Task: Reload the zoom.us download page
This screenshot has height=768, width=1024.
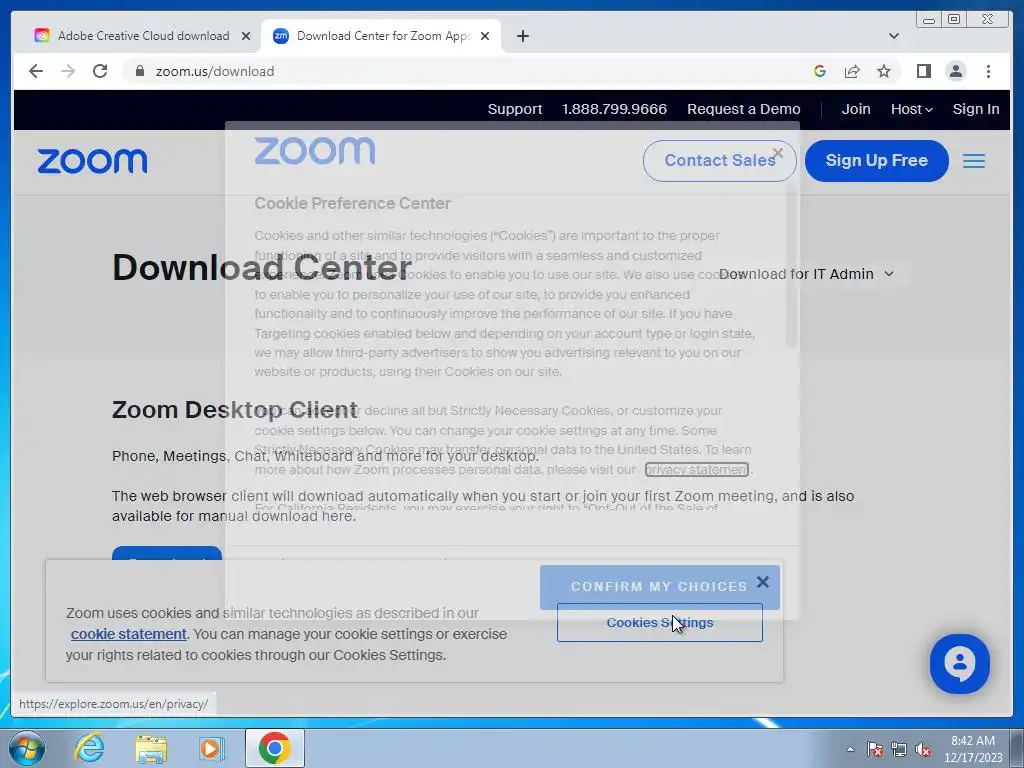Action: pyautogui.click(x=100, y=71)
